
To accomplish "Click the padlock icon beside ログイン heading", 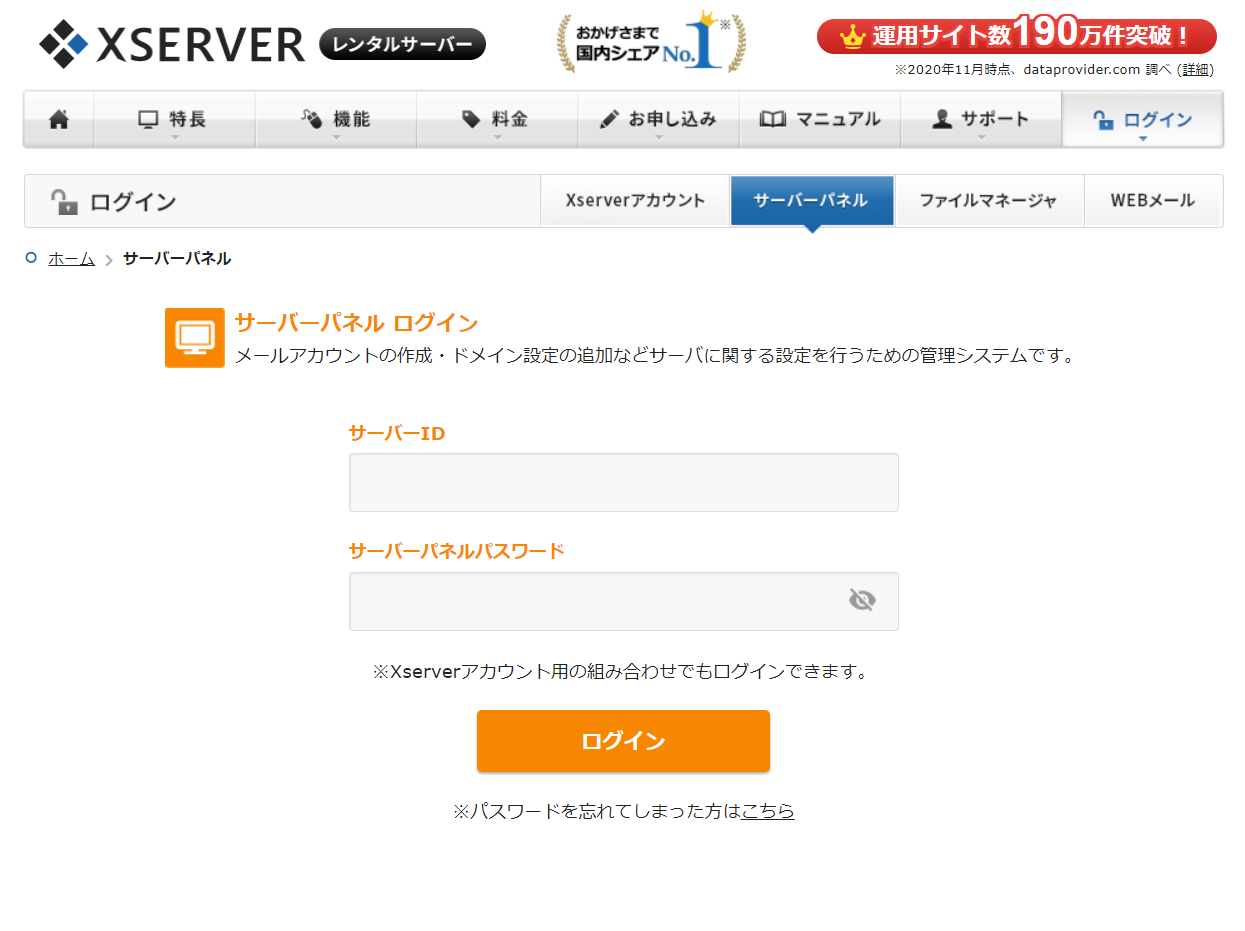I will pos(64,202).
